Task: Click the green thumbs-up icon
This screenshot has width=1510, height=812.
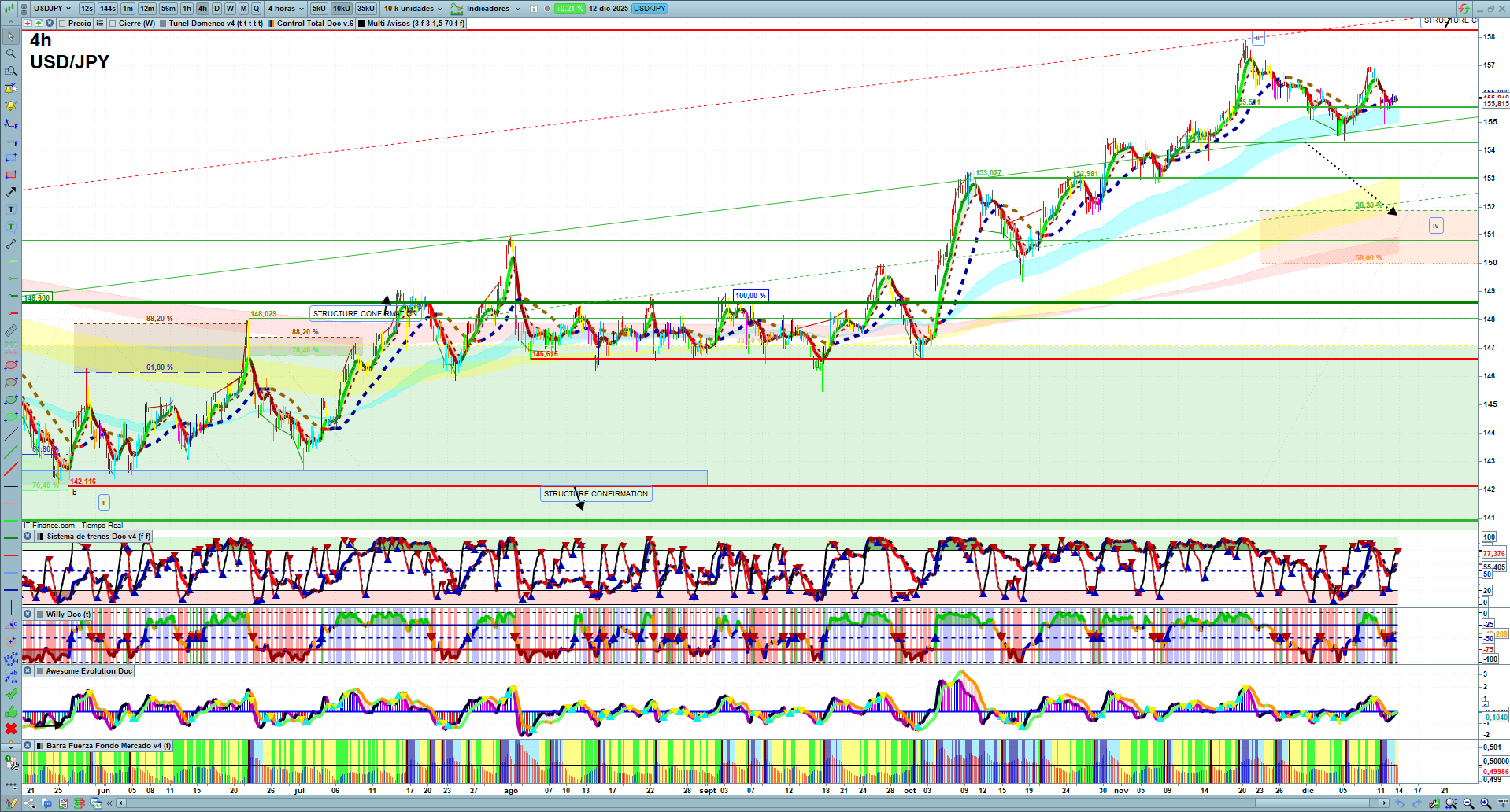Action: 11,711
